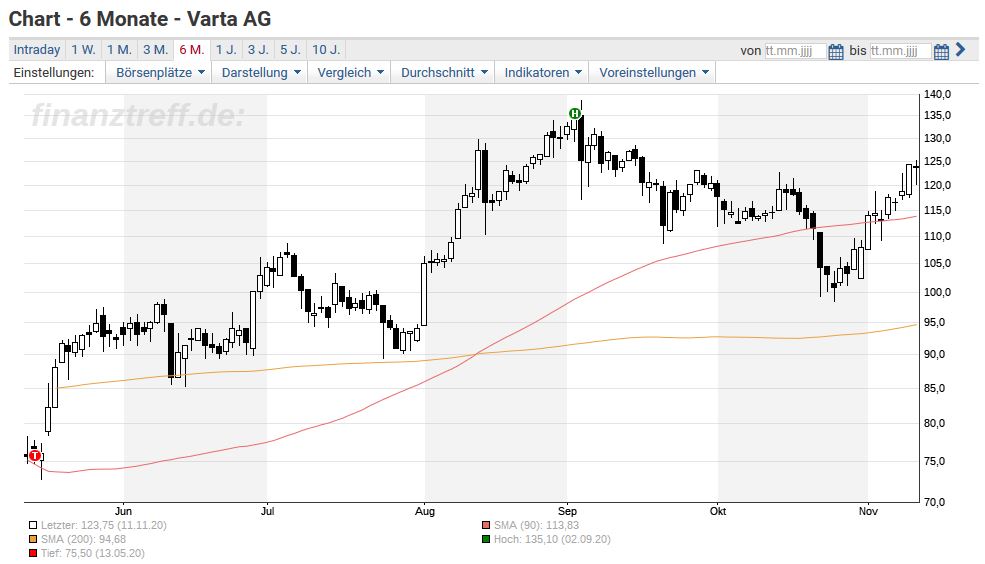
Task: Click the red T low marker on chart
Action: (x=35, y=456)
